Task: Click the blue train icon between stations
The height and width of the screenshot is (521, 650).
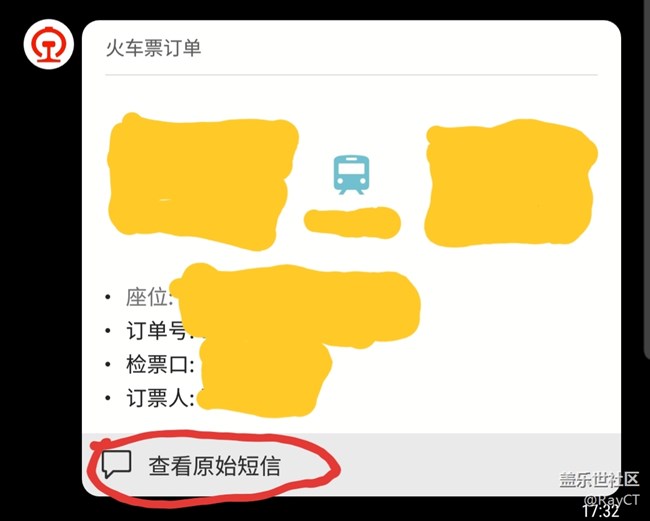Action: click(x=352, y=175)
